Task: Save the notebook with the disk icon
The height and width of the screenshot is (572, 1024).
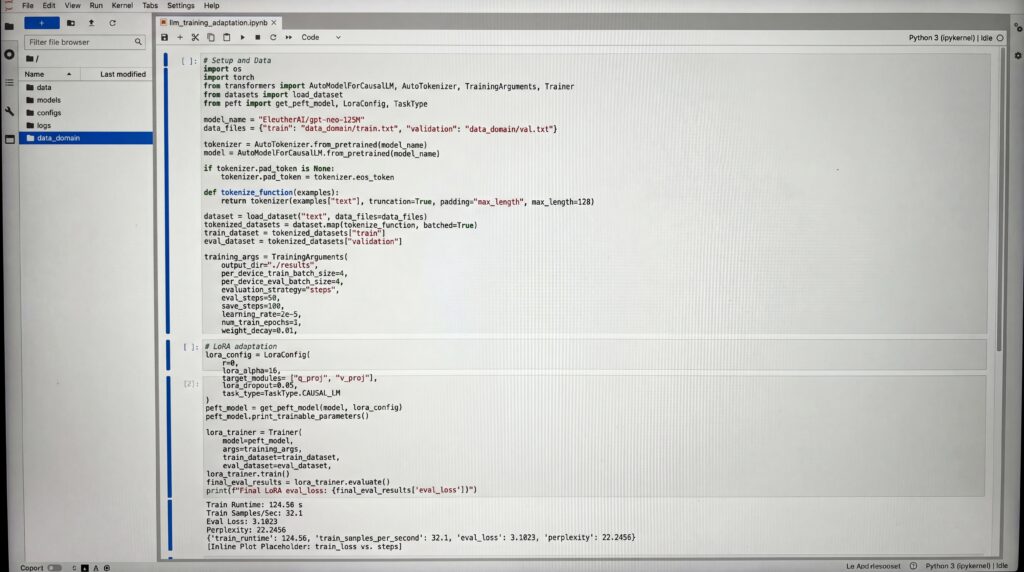Action: tap(165, 37)
